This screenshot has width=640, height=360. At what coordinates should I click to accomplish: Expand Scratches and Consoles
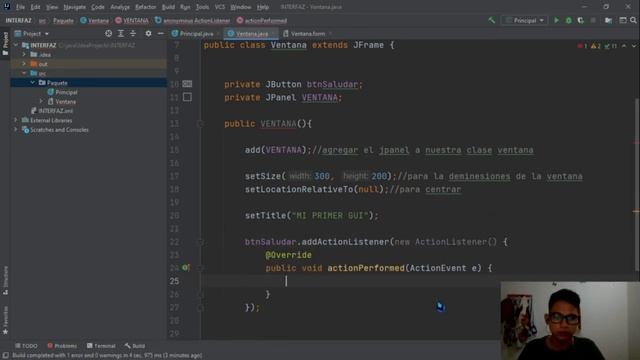pos(16,129)
